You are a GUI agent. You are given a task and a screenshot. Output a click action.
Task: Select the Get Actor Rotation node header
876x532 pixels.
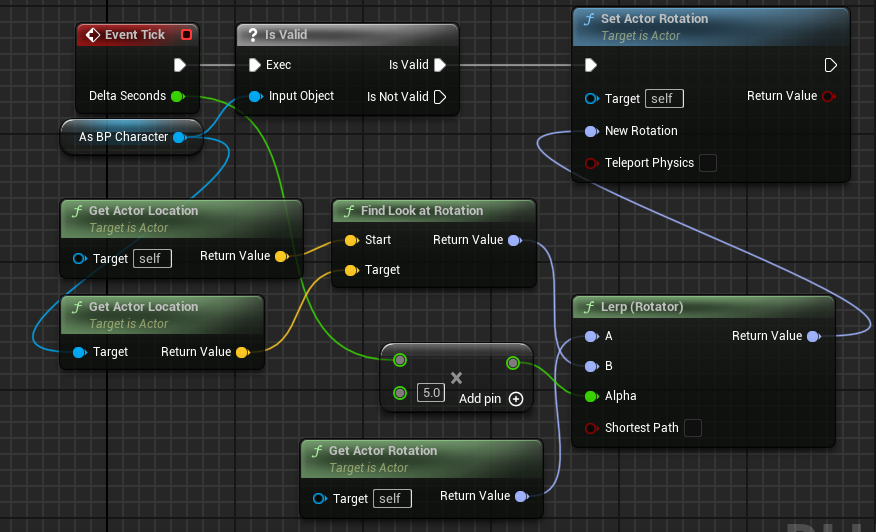(x=421, y=459)
